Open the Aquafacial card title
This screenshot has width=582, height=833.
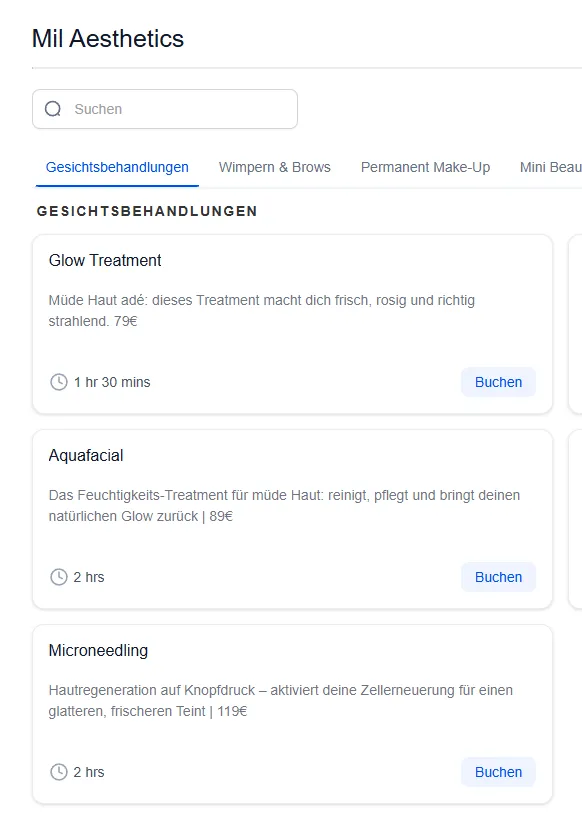(85, 455)
